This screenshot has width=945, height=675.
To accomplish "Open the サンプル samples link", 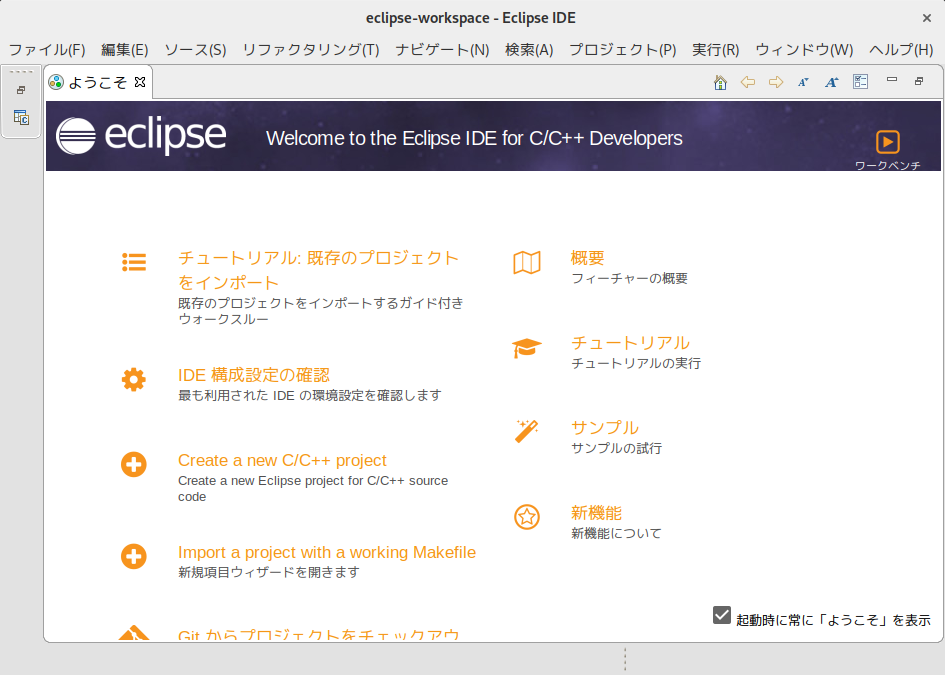I will click(604, 428).
